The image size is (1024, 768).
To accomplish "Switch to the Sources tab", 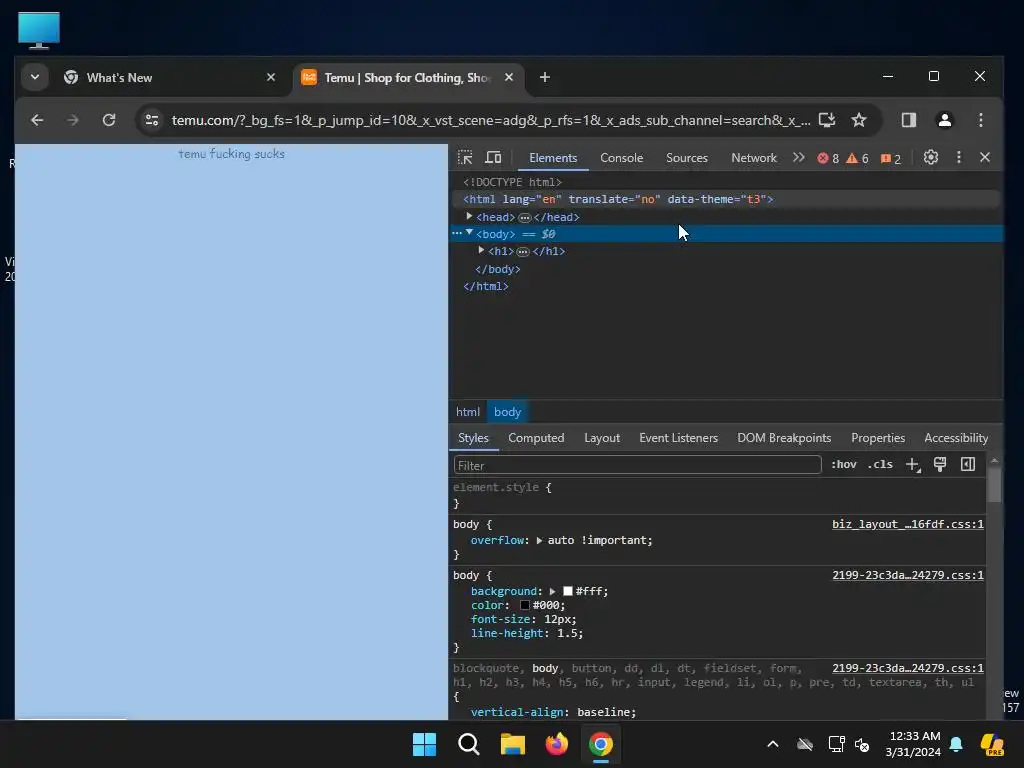I will click(686, 158).
